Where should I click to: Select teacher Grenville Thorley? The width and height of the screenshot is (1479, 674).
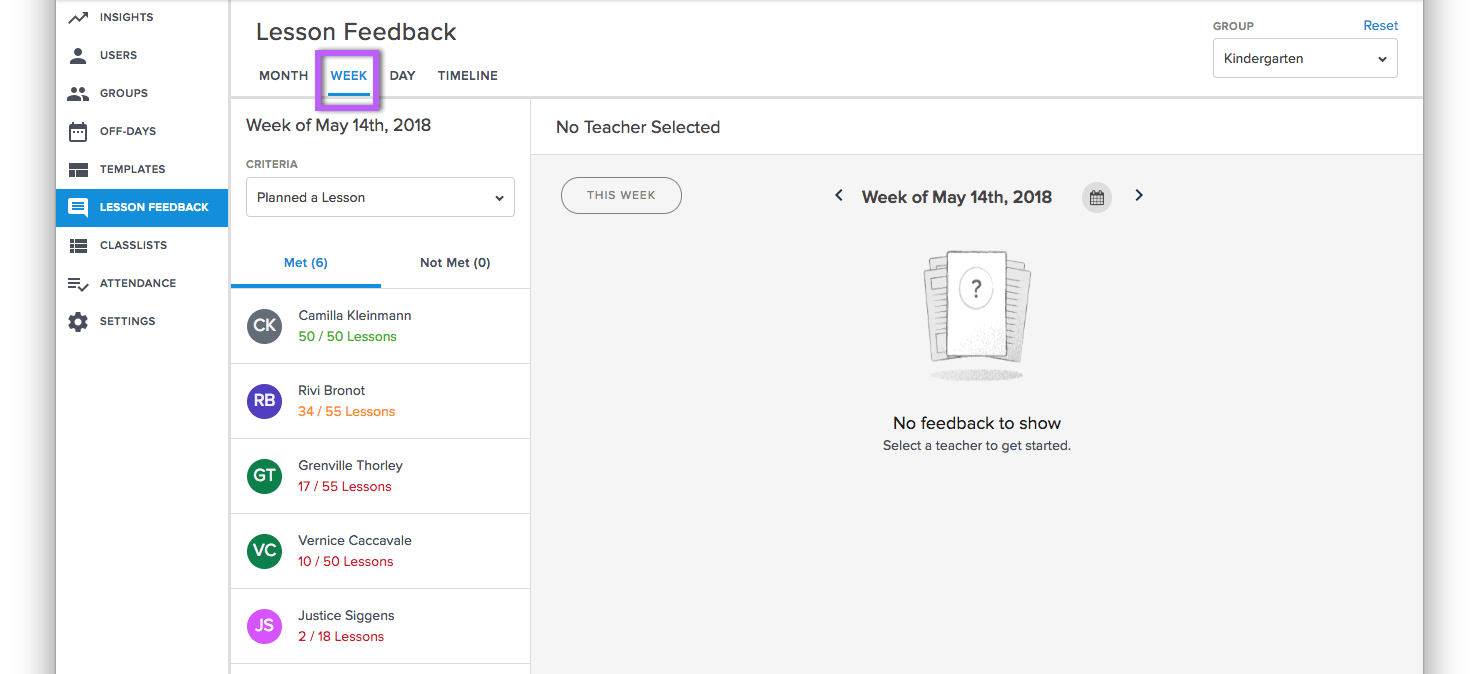(x=380, y=476)
